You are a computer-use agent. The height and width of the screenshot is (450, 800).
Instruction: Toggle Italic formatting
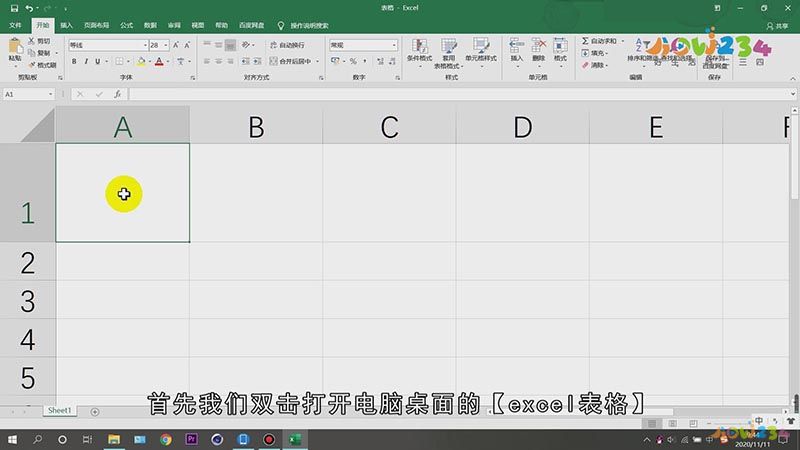click(86, 61)
